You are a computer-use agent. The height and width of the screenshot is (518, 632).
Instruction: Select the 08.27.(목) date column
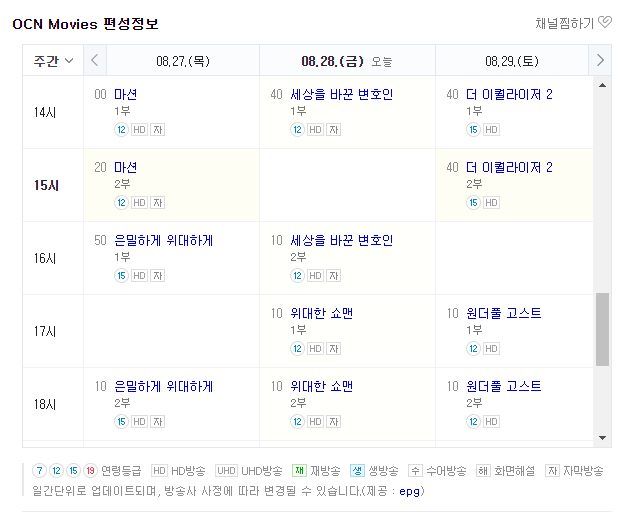pyautogui.click(x=183, y=61)
